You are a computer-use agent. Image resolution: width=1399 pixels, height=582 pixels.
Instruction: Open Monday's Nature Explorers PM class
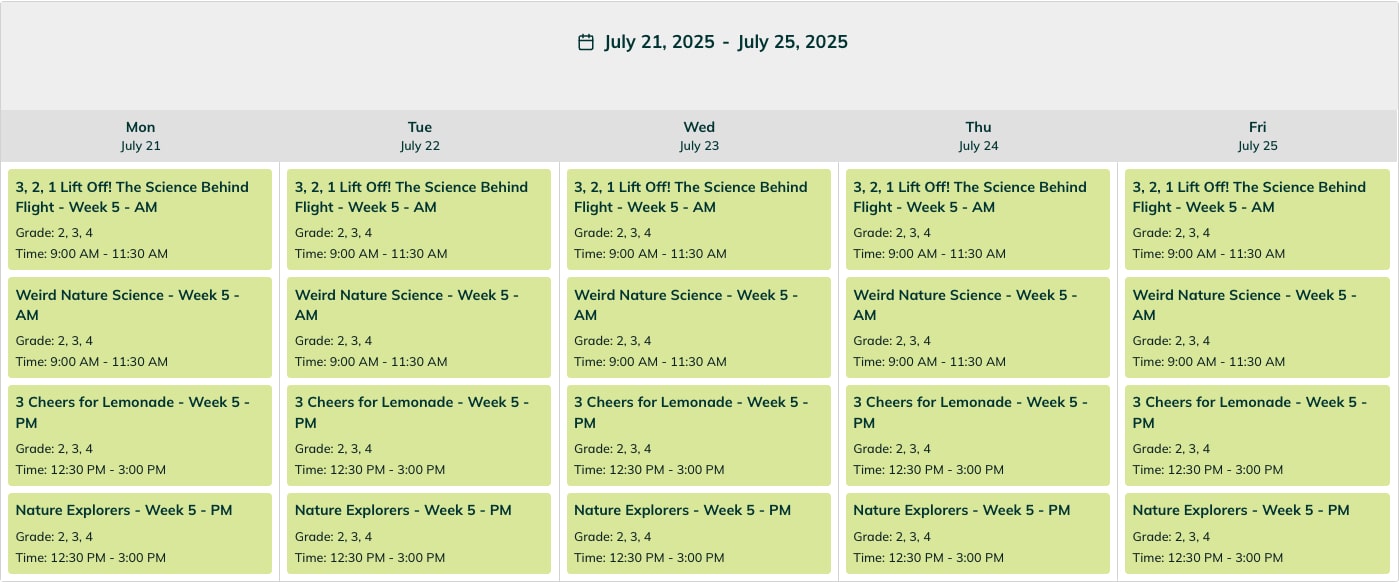coord(140,533)
